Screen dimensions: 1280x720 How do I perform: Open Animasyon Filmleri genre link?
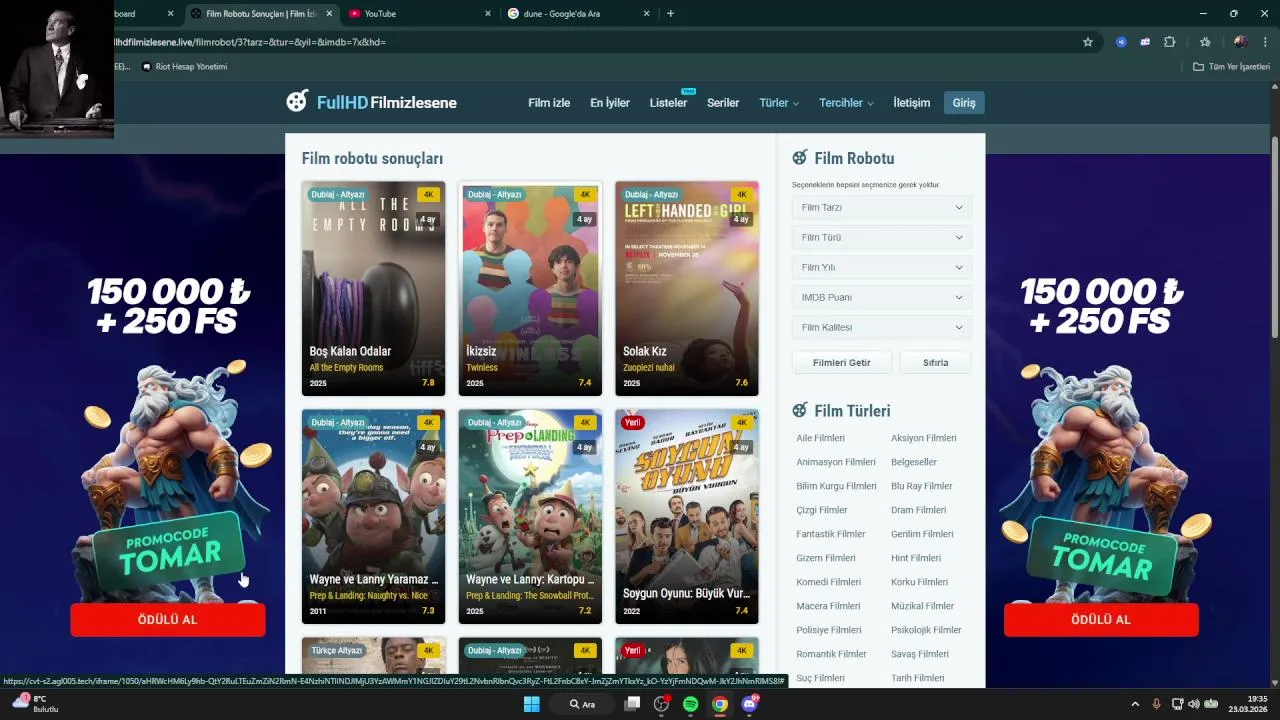(x=836, y=462)
